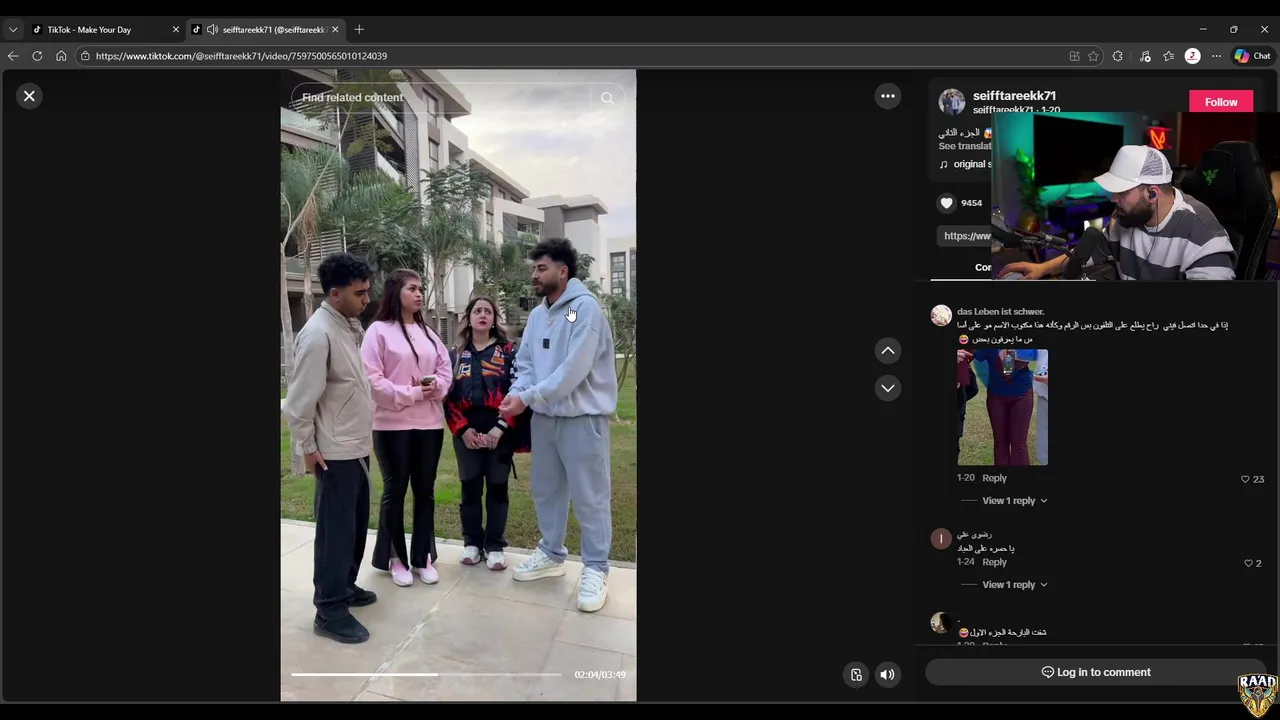Close the TikTok video viewer with the X icon
The width and height of the screenshot is (1280, 720).
[x=29, y=96]
